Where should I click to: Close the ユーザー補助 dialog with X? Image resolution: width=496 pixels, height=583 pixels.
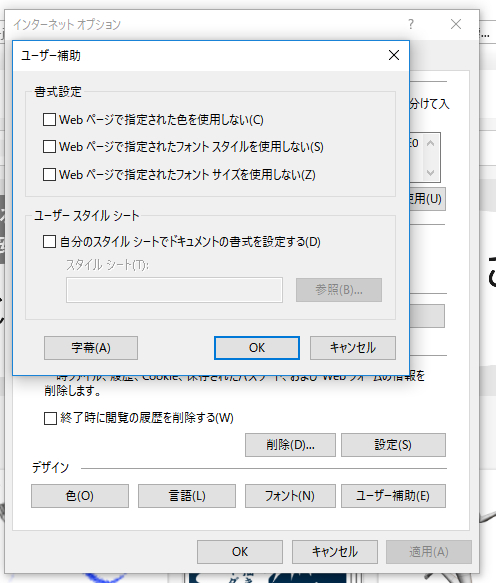(x=394, y=55)
